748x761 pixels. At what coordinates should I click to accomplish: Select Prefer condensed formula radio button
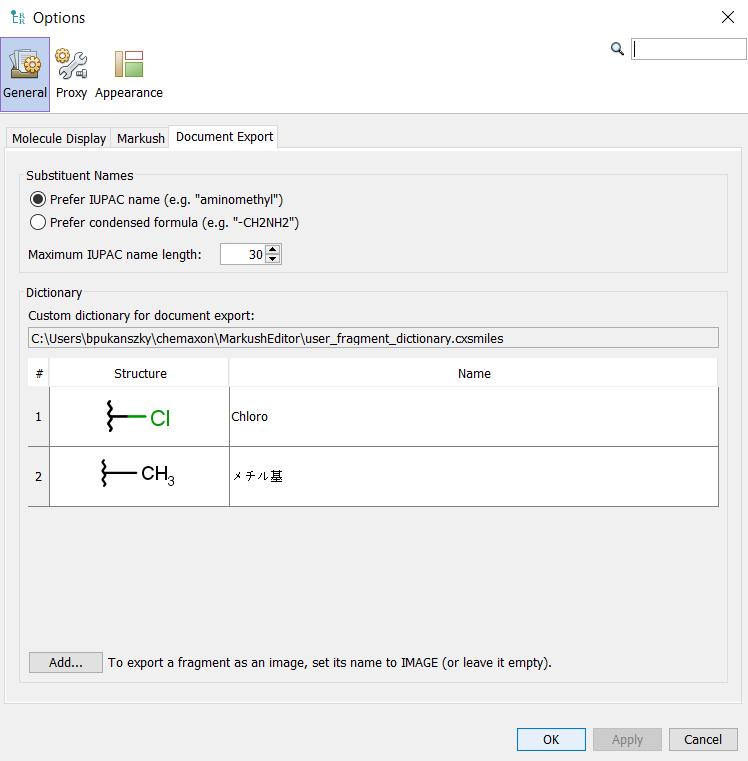point(38,222)
